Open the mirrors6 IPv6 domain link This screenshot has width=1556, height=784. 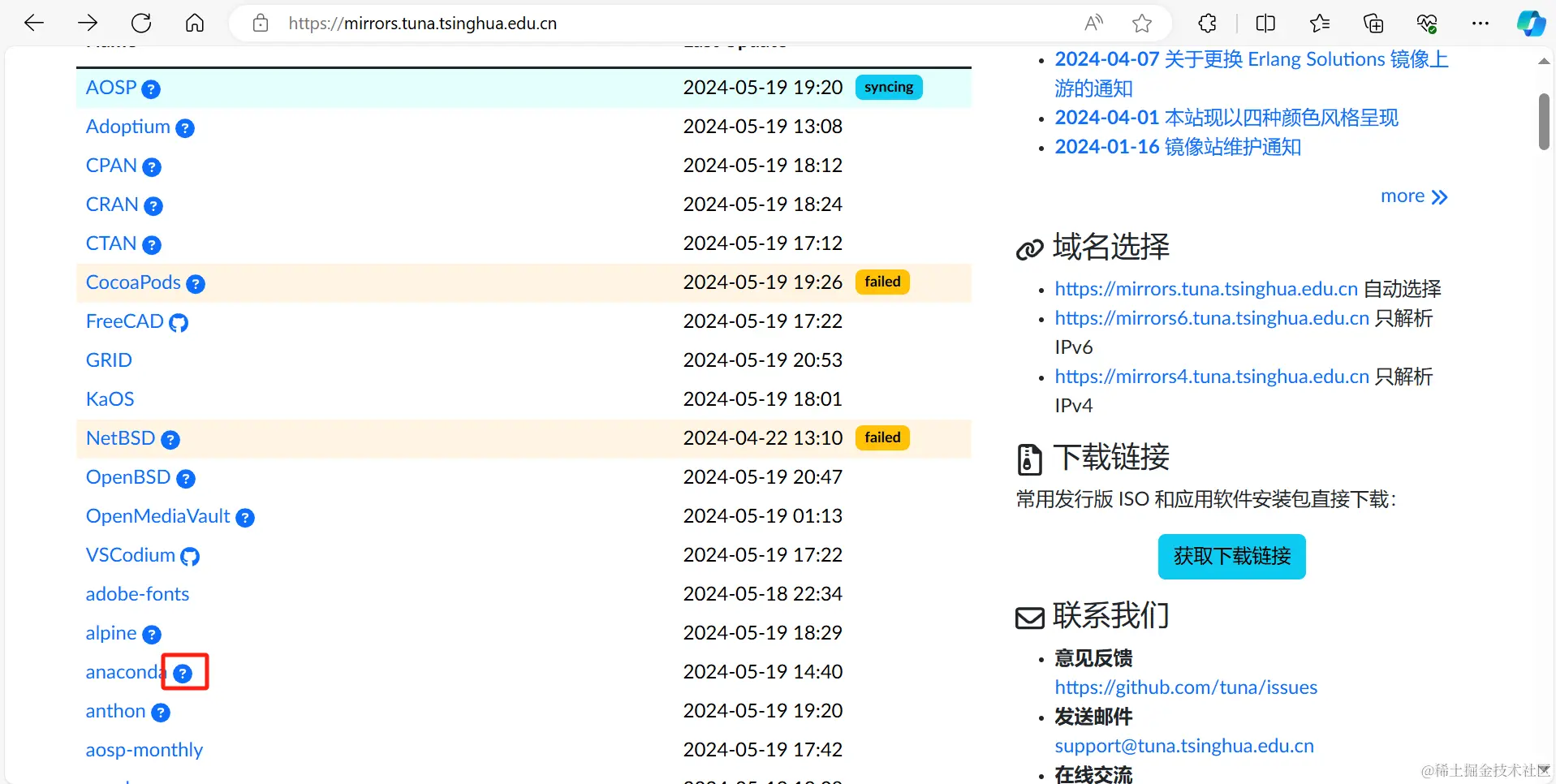(1212, 318)
